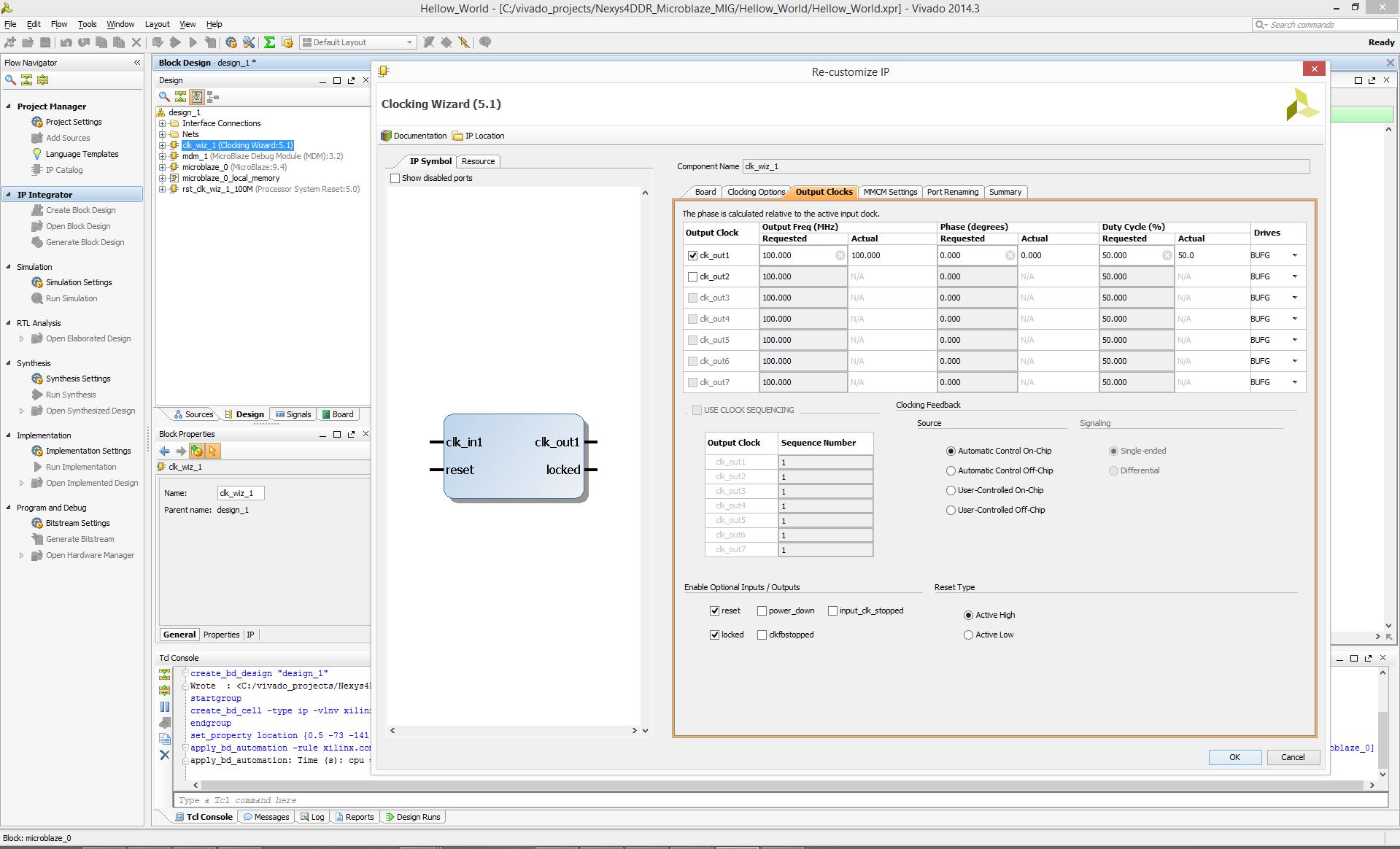The width and height of the screenshot is (1400, 849).
Task: Collapse all in the Design panel toolbar
Action: click(180, 96)
